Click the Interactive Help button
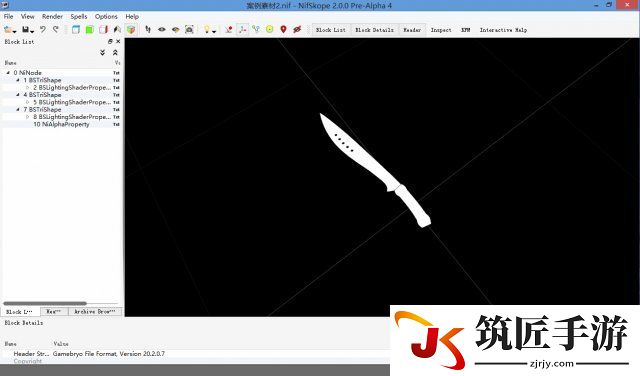This screenshot has height=376, width=640. (503, 30)
